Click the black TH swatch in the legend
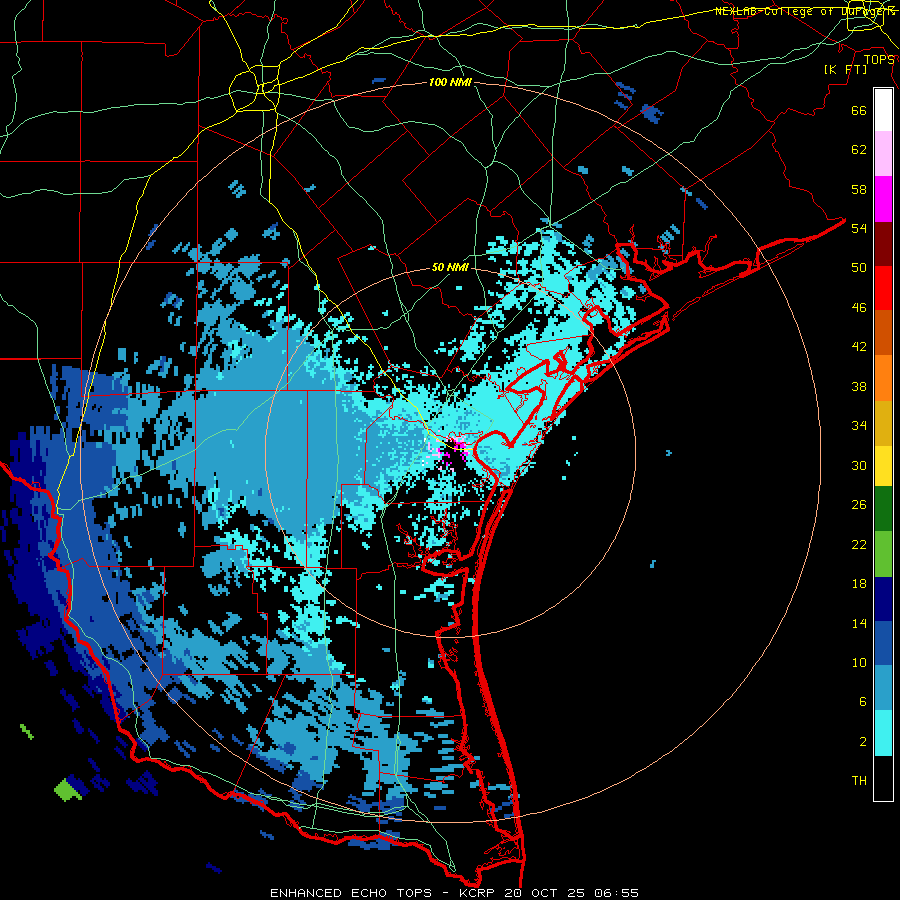The image size is (900, 900). coord(883,778)
